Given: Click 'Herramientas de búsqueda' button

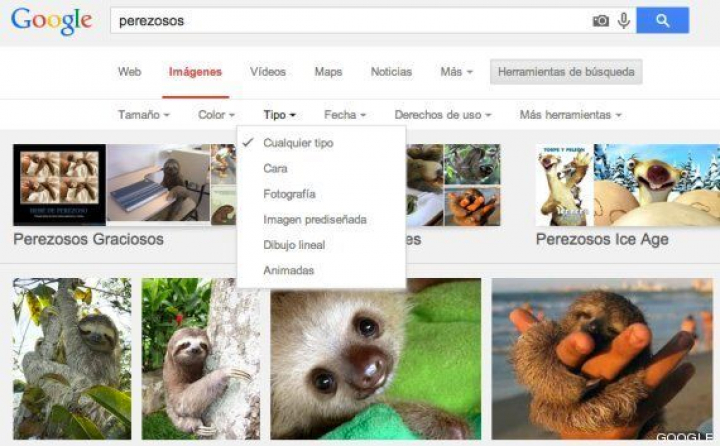Looking at the screenshot, I should pos(566,72).
